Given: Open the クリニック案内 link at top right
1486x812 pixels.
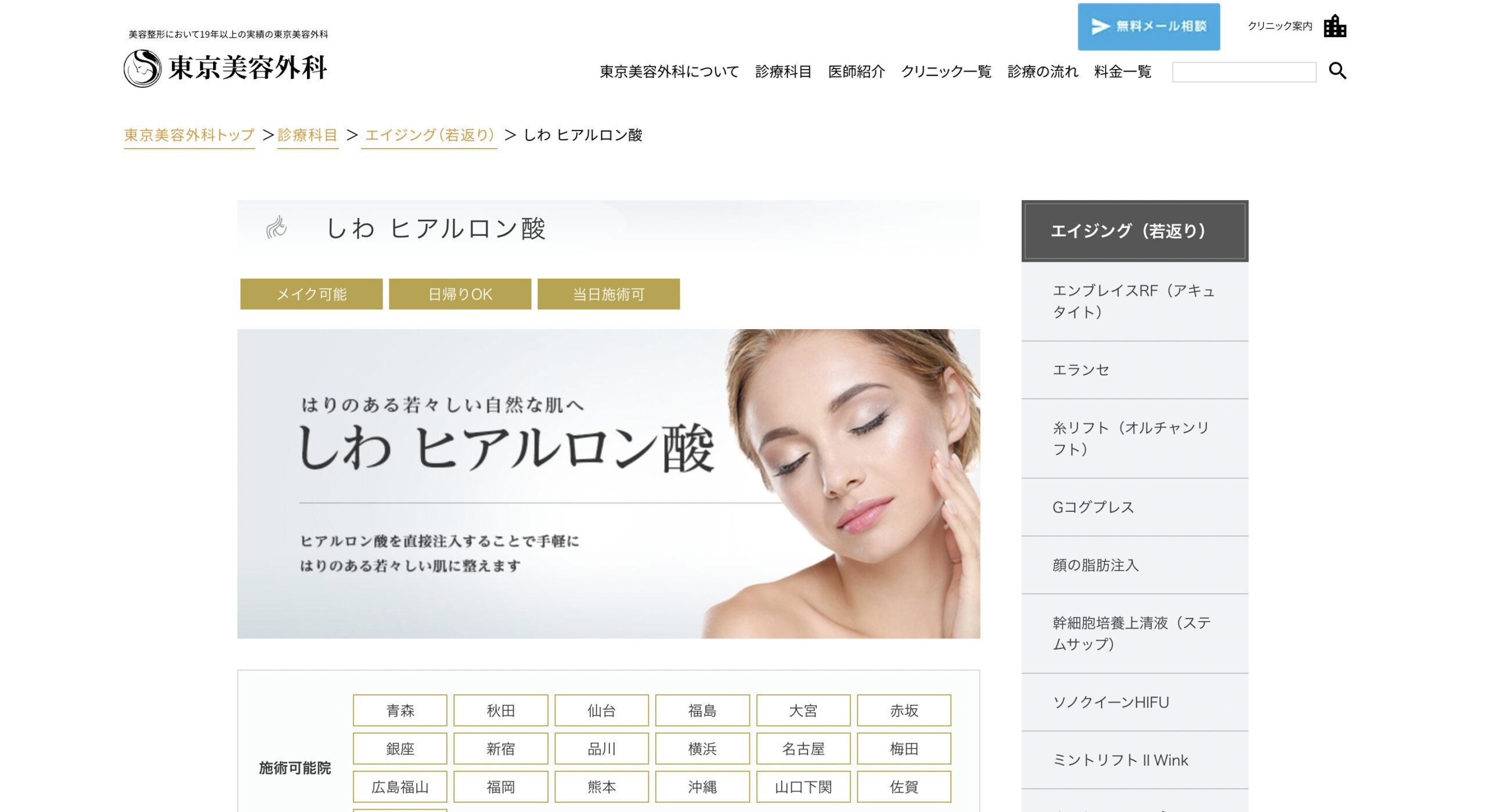Looking at the screenshot, I should pyautogui.click(x=1279, y=26).
